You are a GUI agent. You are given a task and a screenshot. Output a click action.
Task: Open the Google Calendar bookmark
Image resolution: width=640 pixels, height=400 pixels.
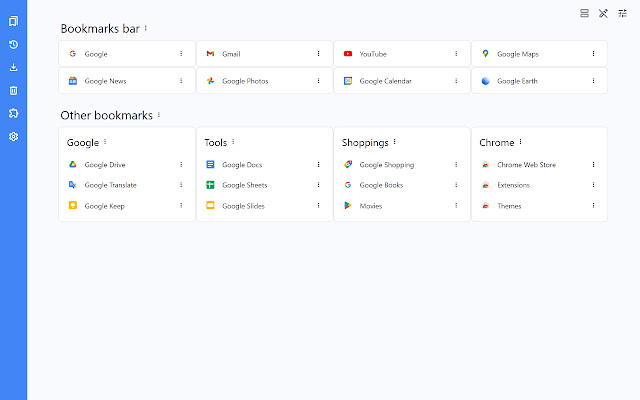tap(402, 81)
